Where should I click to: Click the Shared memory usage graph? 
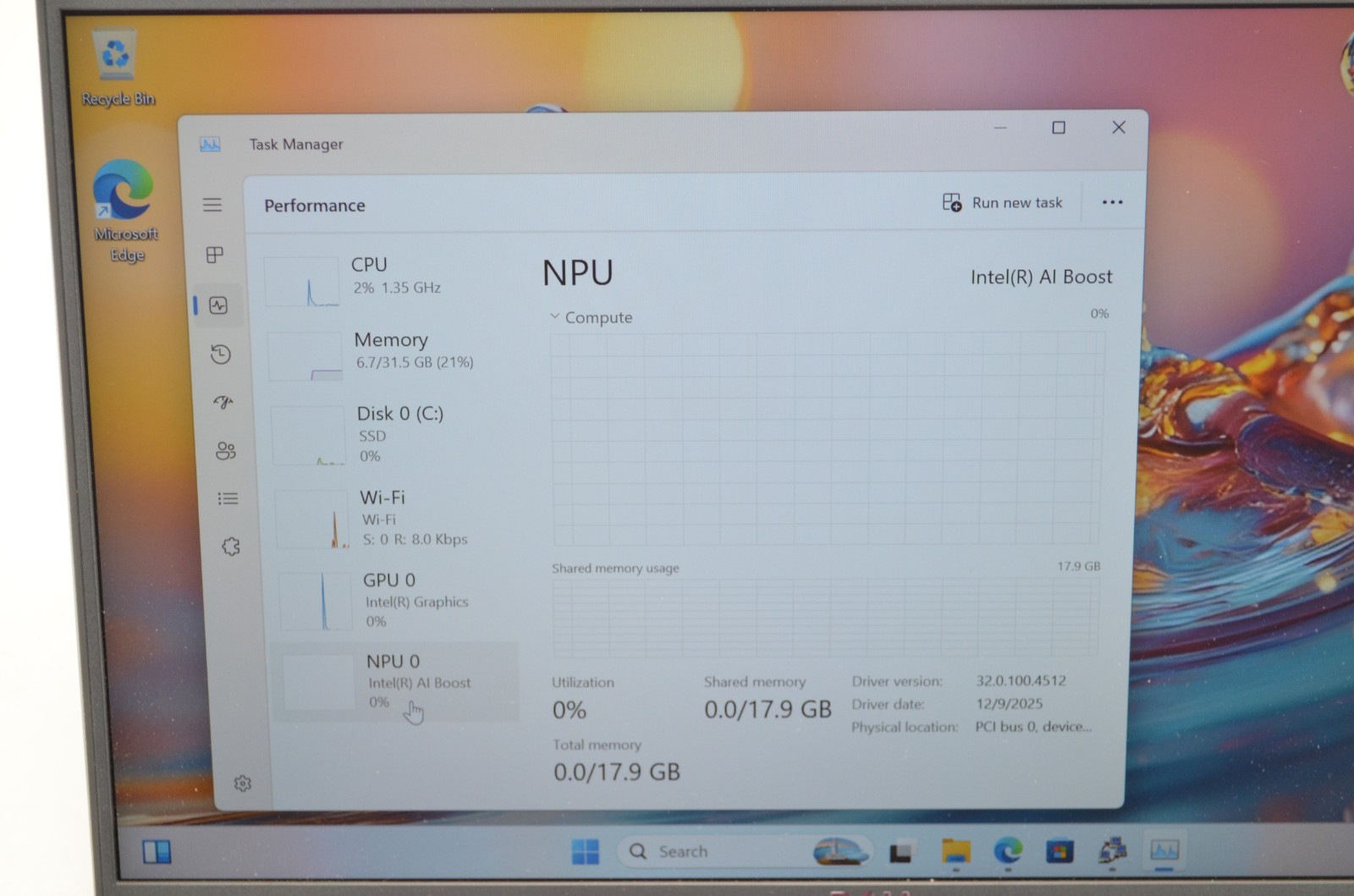pyautogui.click(x=826, y=618)
